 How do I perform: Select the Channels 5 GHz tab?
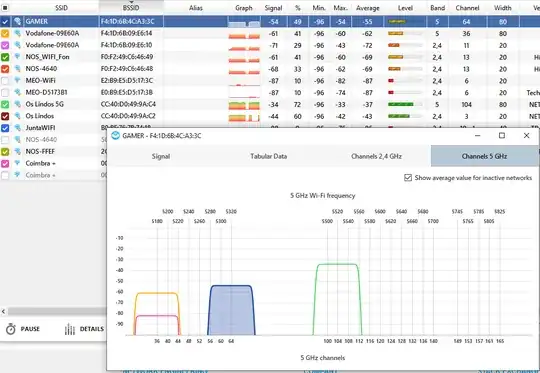point(484,156)
